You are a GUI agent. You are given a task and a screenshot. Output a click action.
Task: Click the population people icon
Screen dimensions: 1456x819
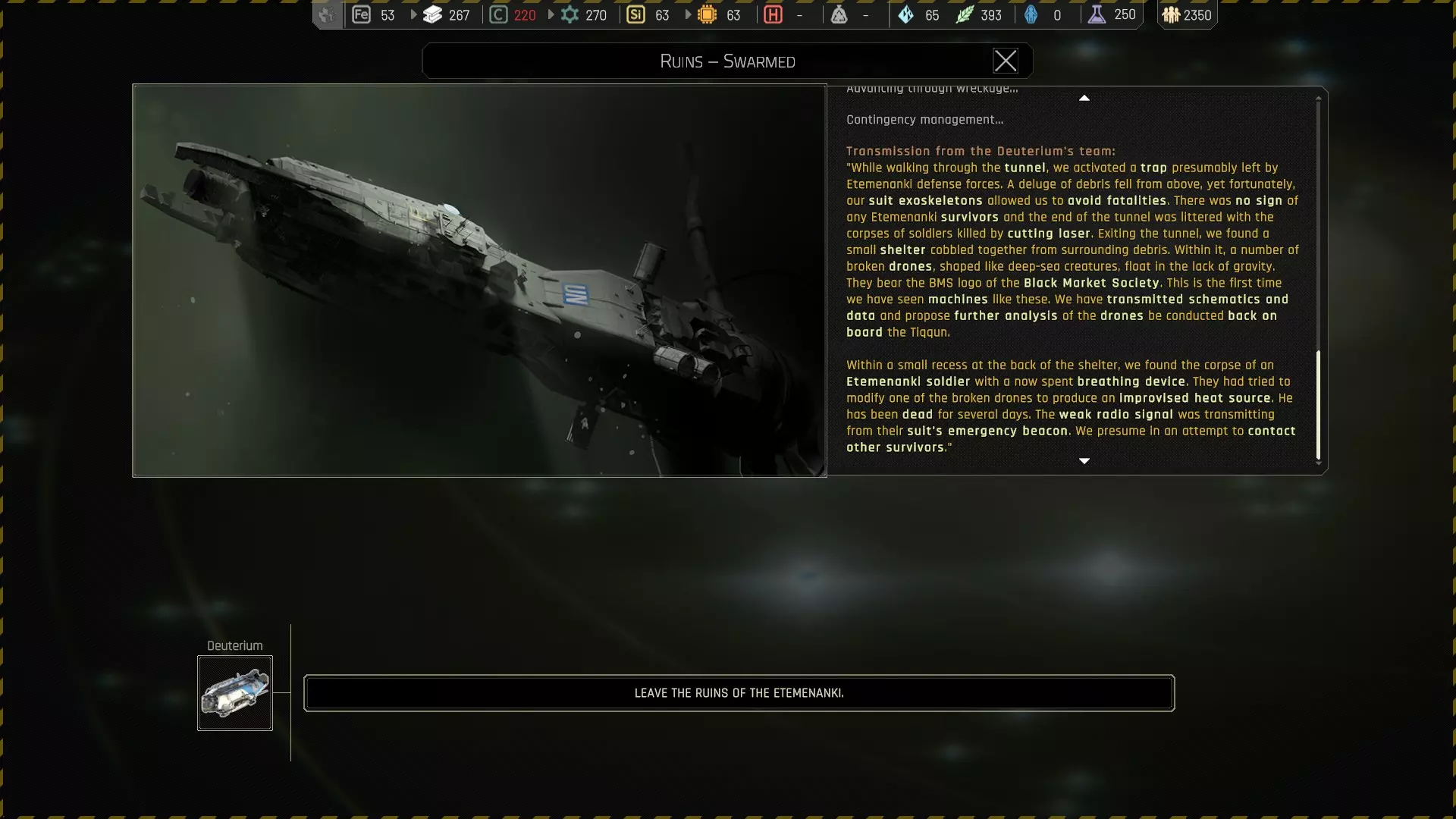click(1171, 14)
